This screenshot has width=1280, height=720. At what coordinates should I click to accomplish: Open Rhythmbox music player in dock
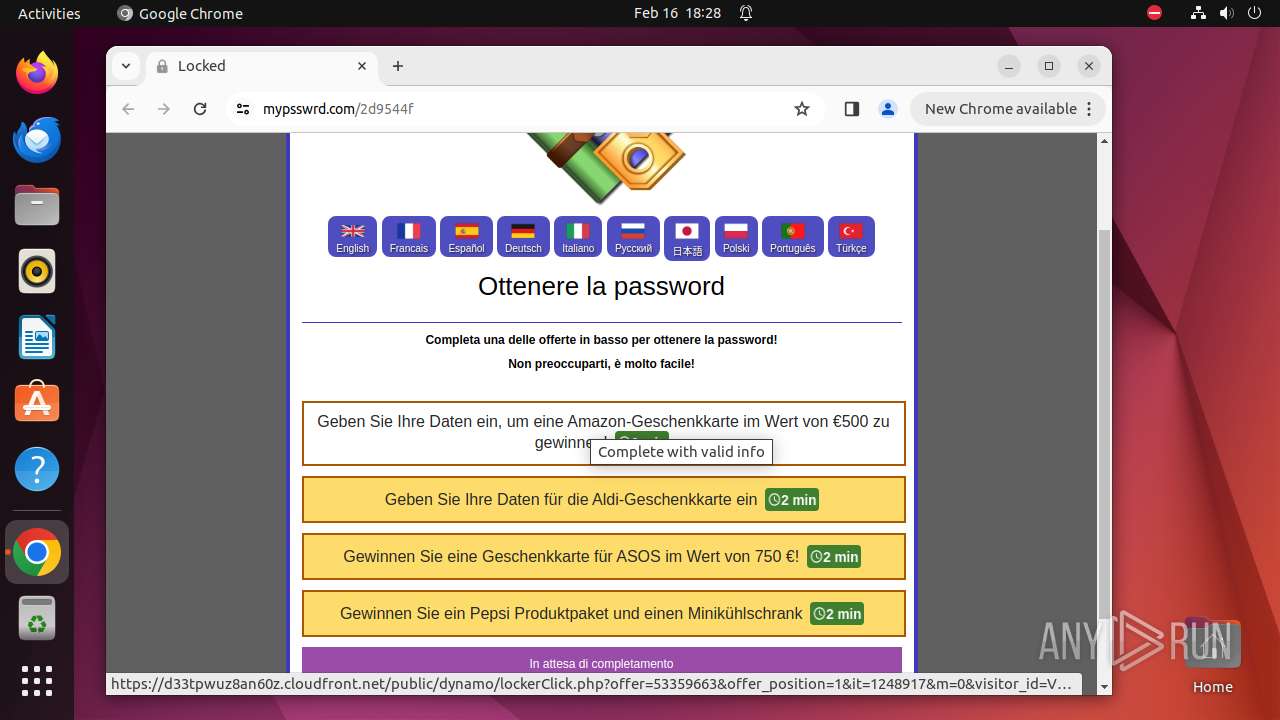37,271
